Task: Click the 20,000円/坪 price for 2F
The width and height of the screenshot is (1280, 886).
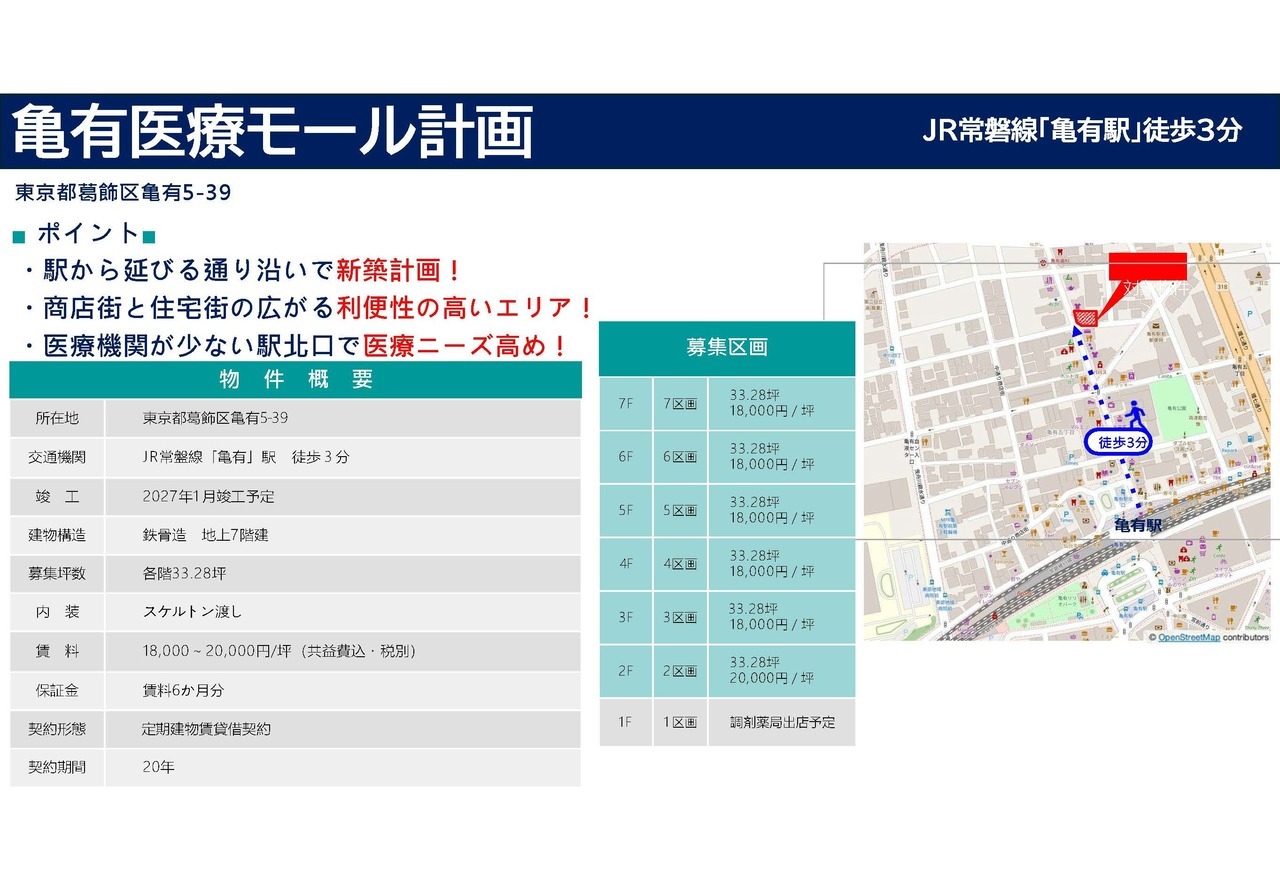Action: (771, 678)
